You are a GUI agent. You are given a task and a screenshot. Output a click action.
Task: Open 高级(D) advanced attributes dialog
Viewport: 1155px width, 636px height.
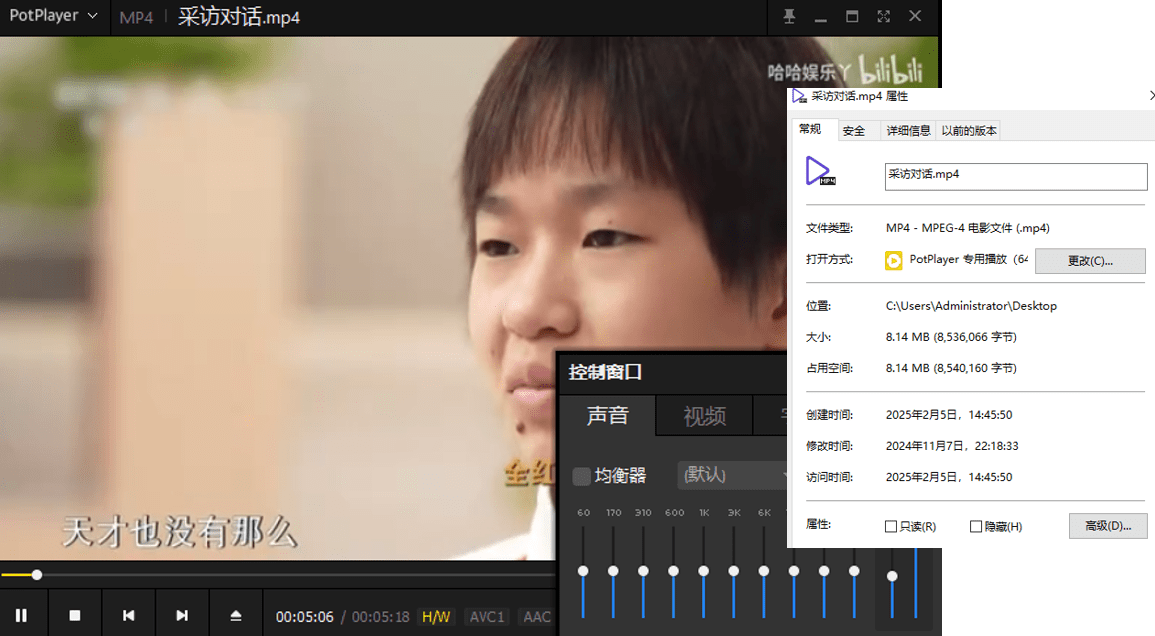pyautogui.click(x=1108, y=525)
